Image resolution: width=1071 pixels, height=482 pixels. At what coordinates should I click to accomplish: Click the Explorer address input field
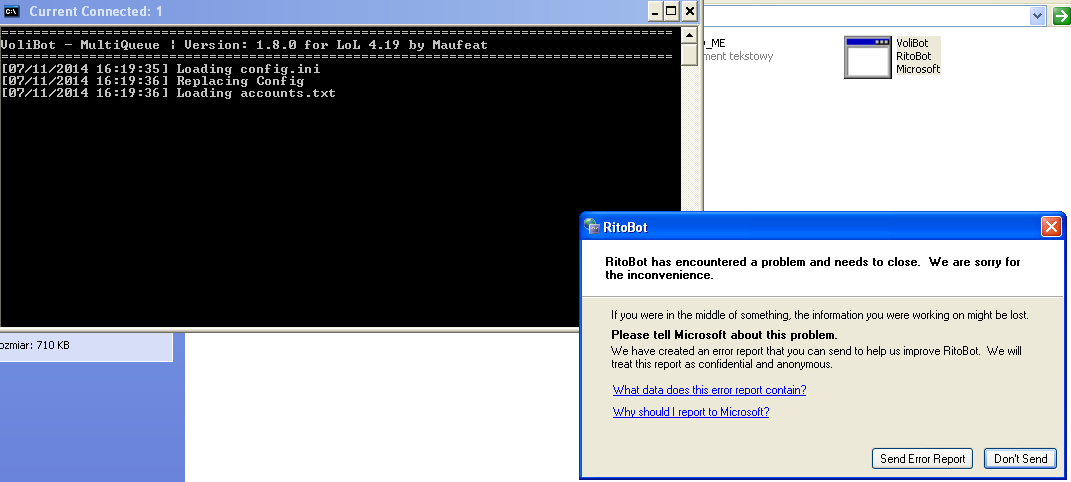coord(866,16)
